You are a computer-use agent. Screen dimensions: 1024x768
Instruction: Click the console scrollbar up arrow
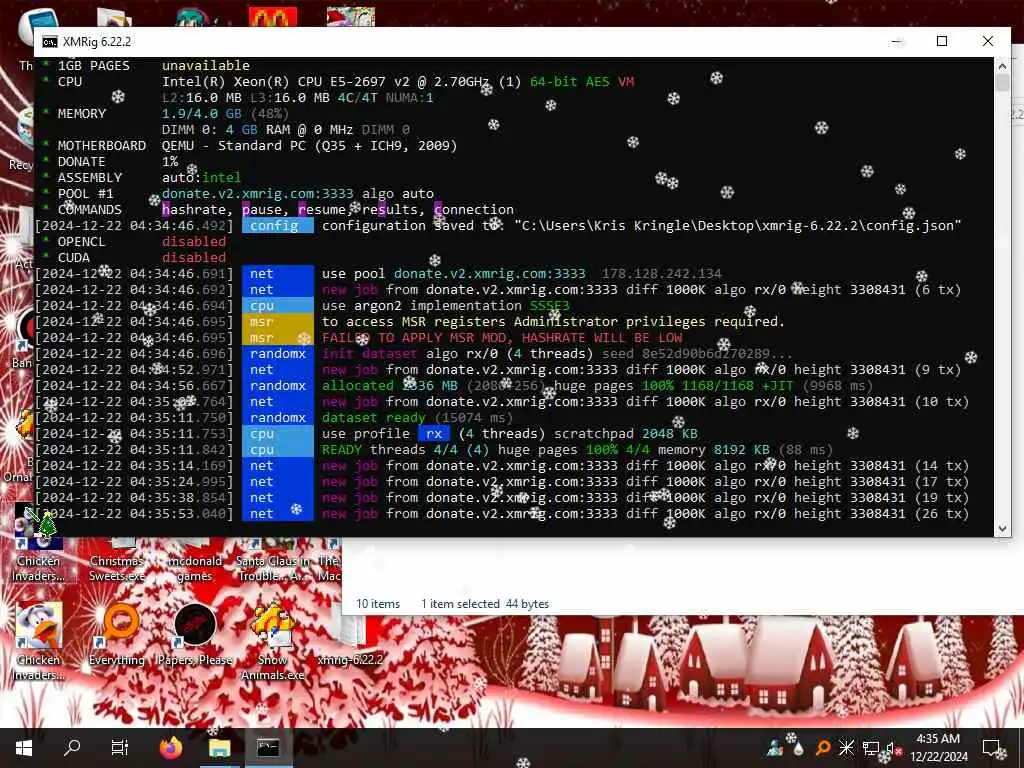pos(1002,67)
